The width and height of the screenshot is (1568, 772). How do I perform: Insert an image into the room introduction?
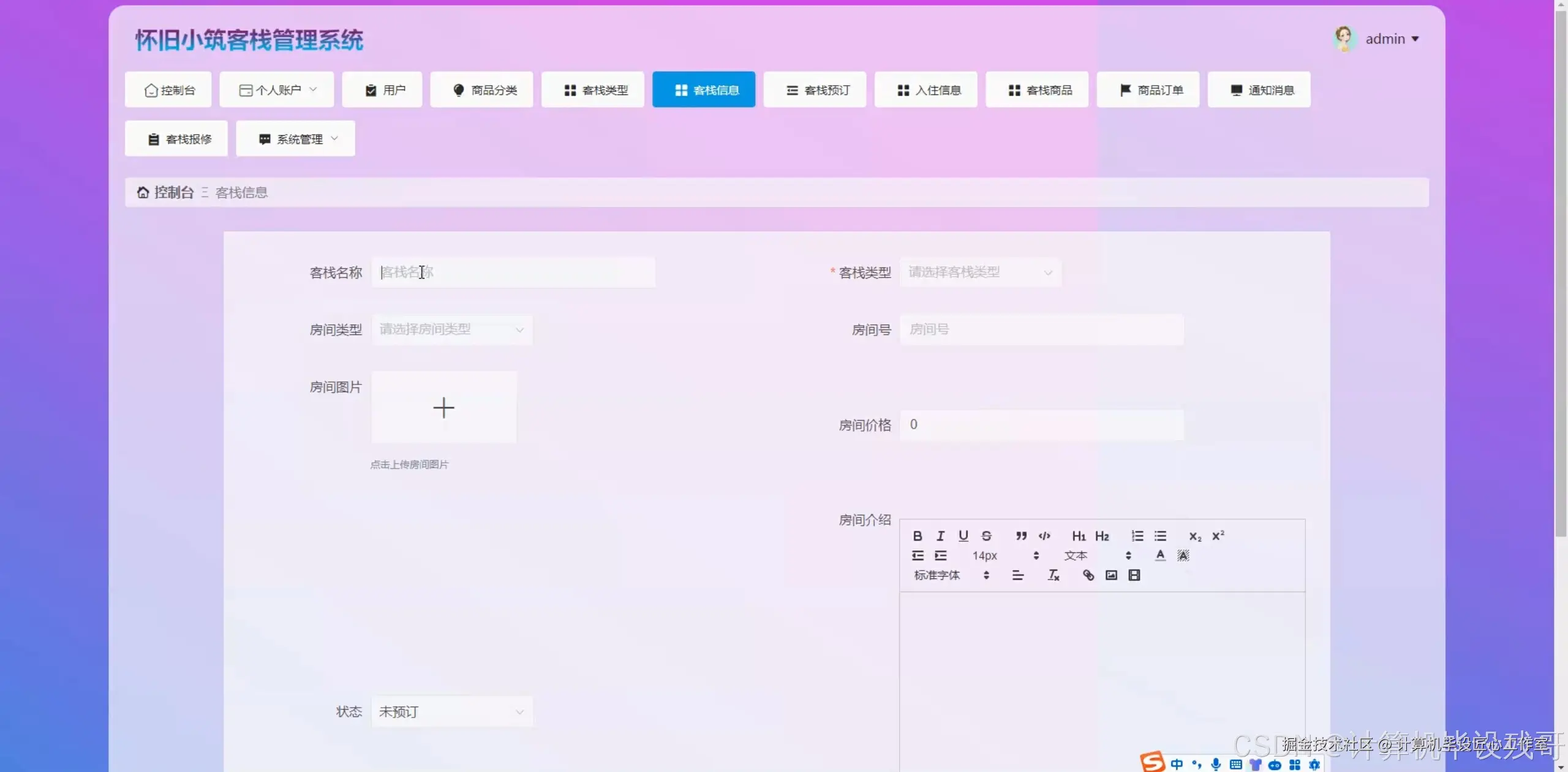pos(1110,575)
